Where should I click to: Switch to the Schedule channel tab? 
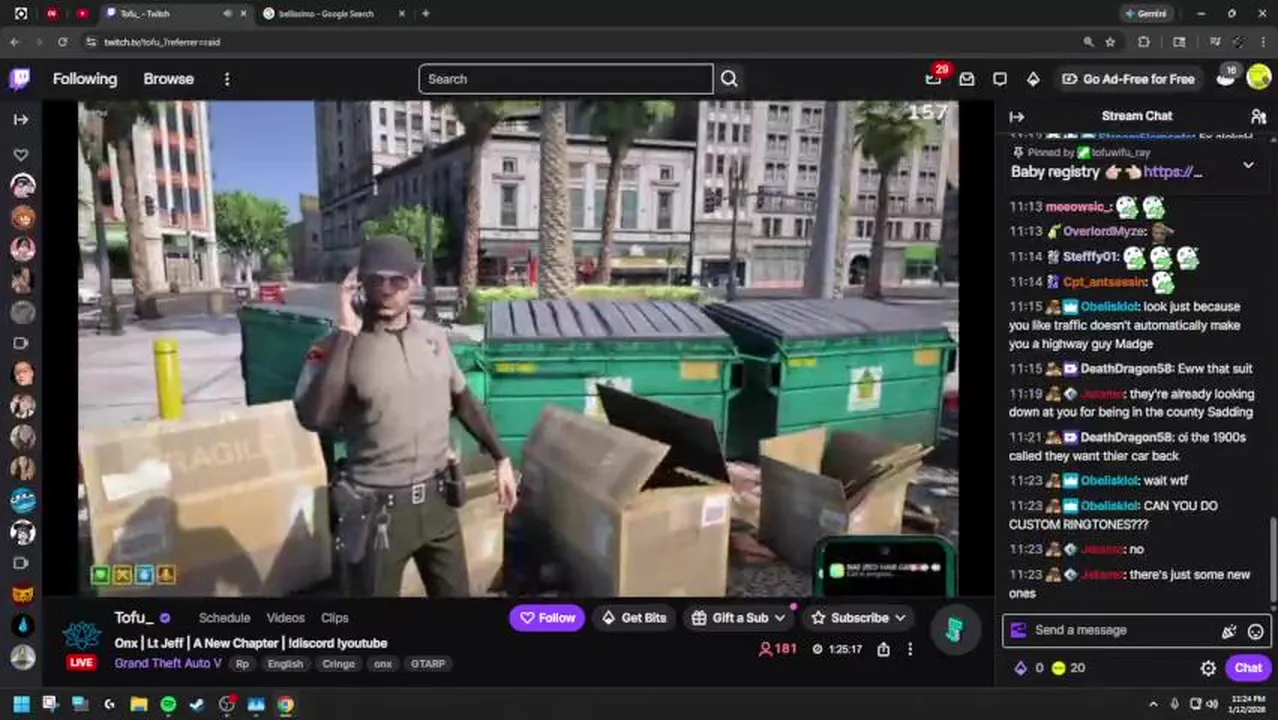click(x=224, y=618)
